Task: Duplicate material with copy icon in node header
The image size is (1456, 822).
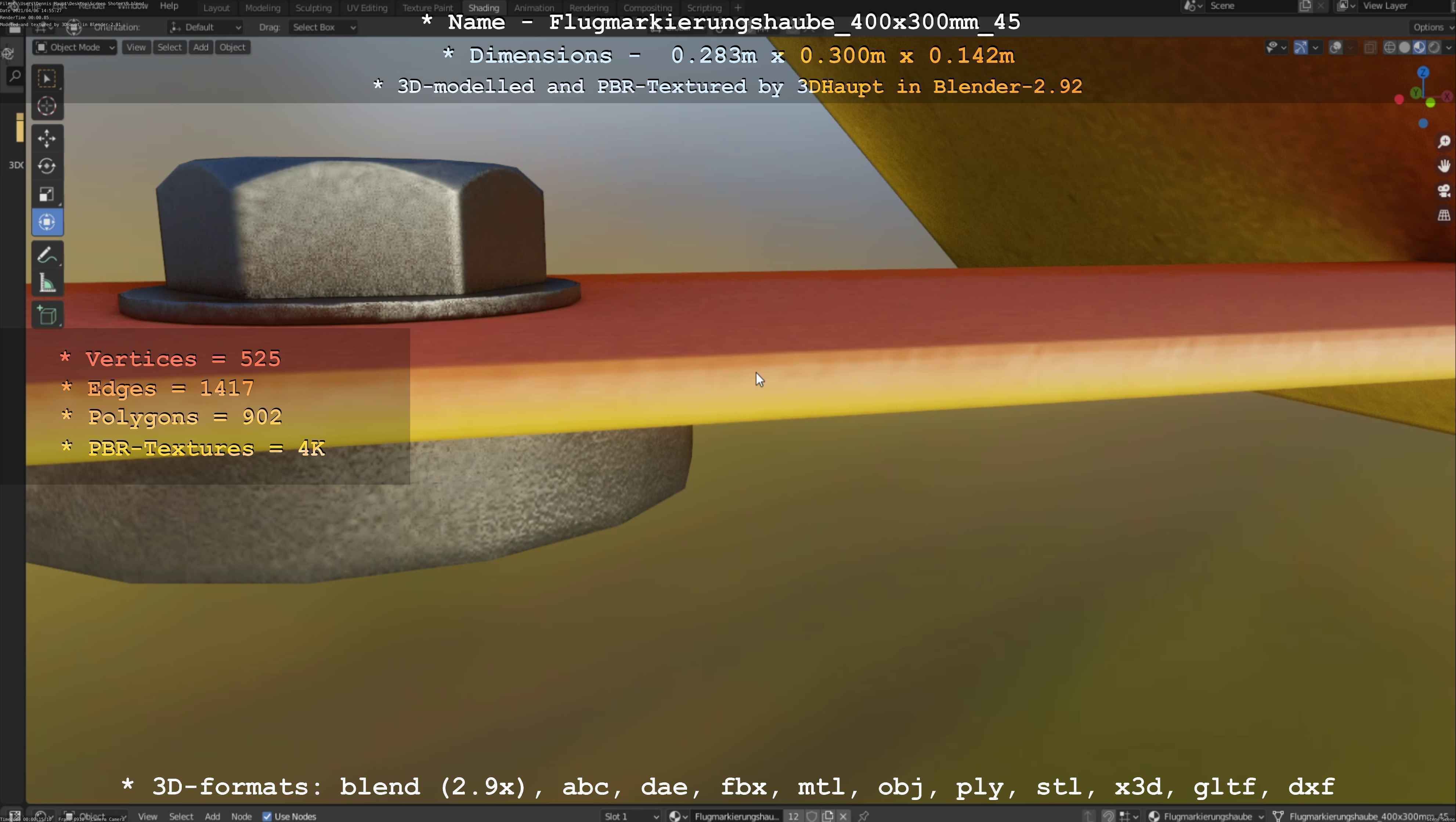Action: [x=828, y=816]
